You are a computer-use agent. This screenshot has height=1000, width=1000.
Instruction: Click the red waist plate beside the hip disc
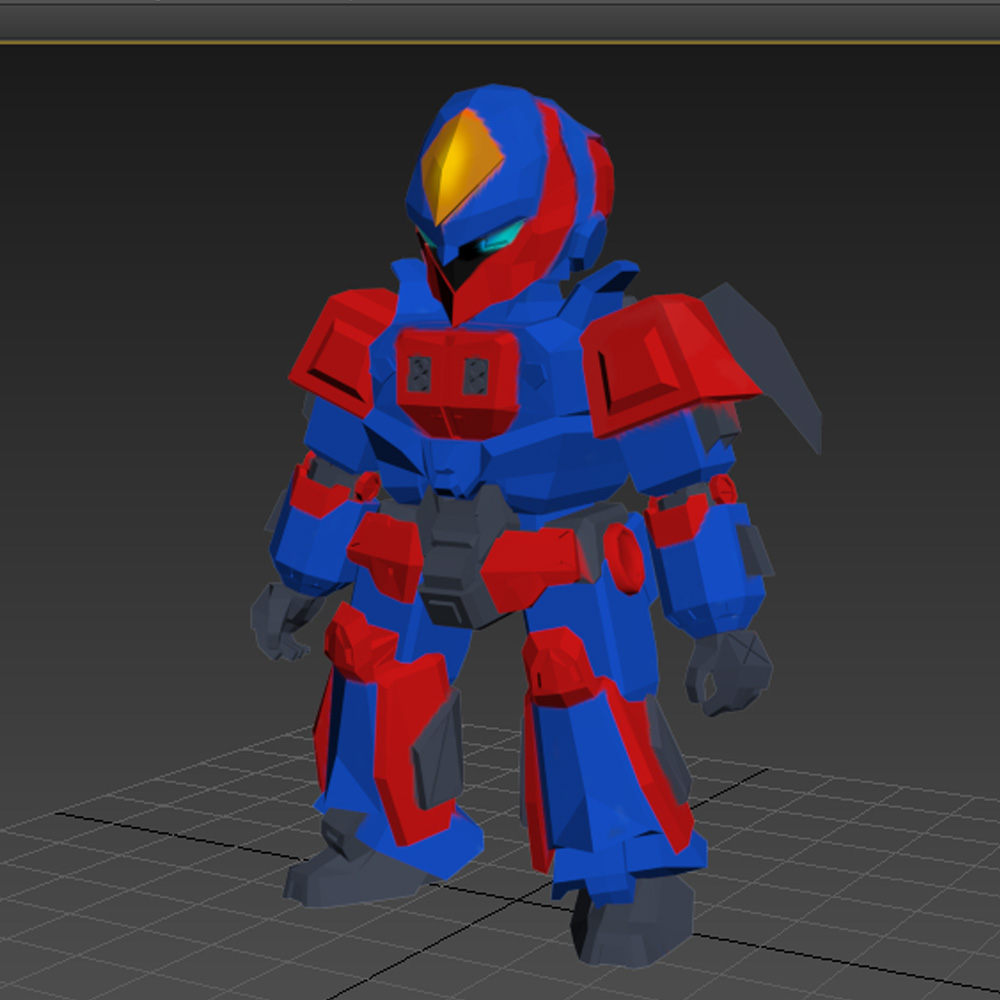[x=530, y=565]
